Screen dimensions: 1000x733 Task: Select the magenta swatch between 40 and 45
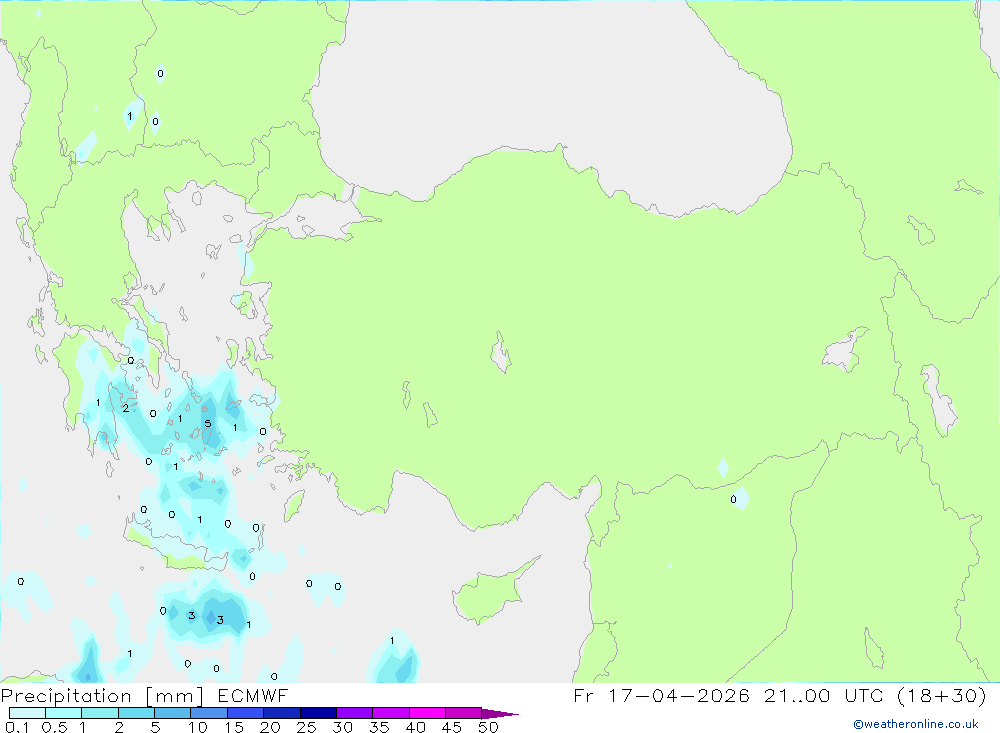(x=427, y=713)
